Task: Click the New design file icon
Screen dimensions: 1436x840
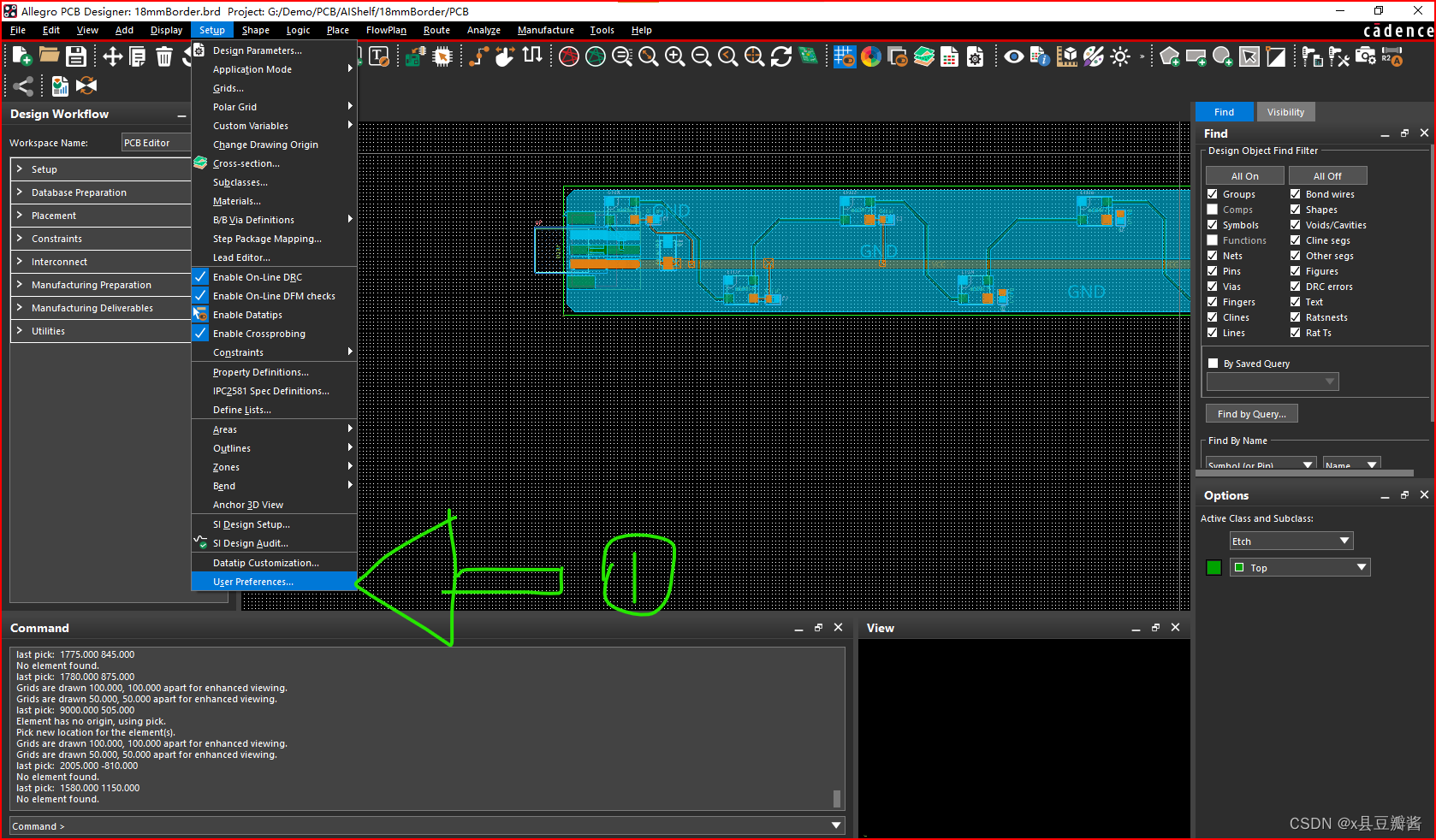Action: click(22, 56)
